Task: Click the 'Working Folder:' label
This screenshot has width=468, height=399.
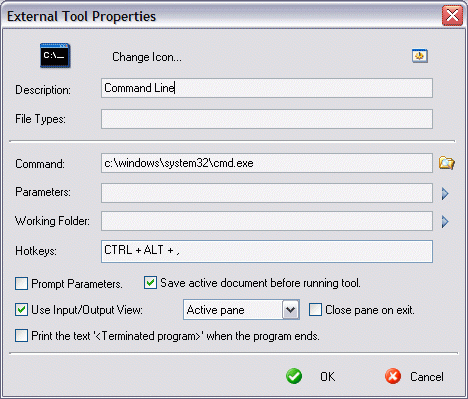Action: click(x=52, y=221)
